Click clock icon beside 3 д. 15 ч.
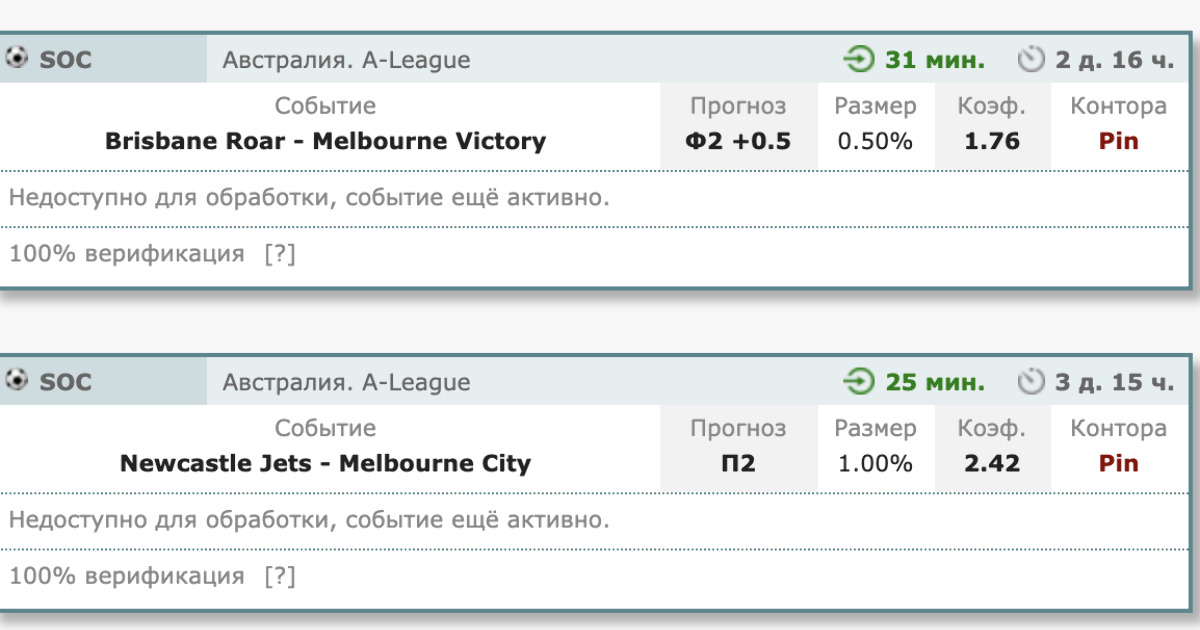This screenshot has width=1200, height=630. coord(1031,382)
